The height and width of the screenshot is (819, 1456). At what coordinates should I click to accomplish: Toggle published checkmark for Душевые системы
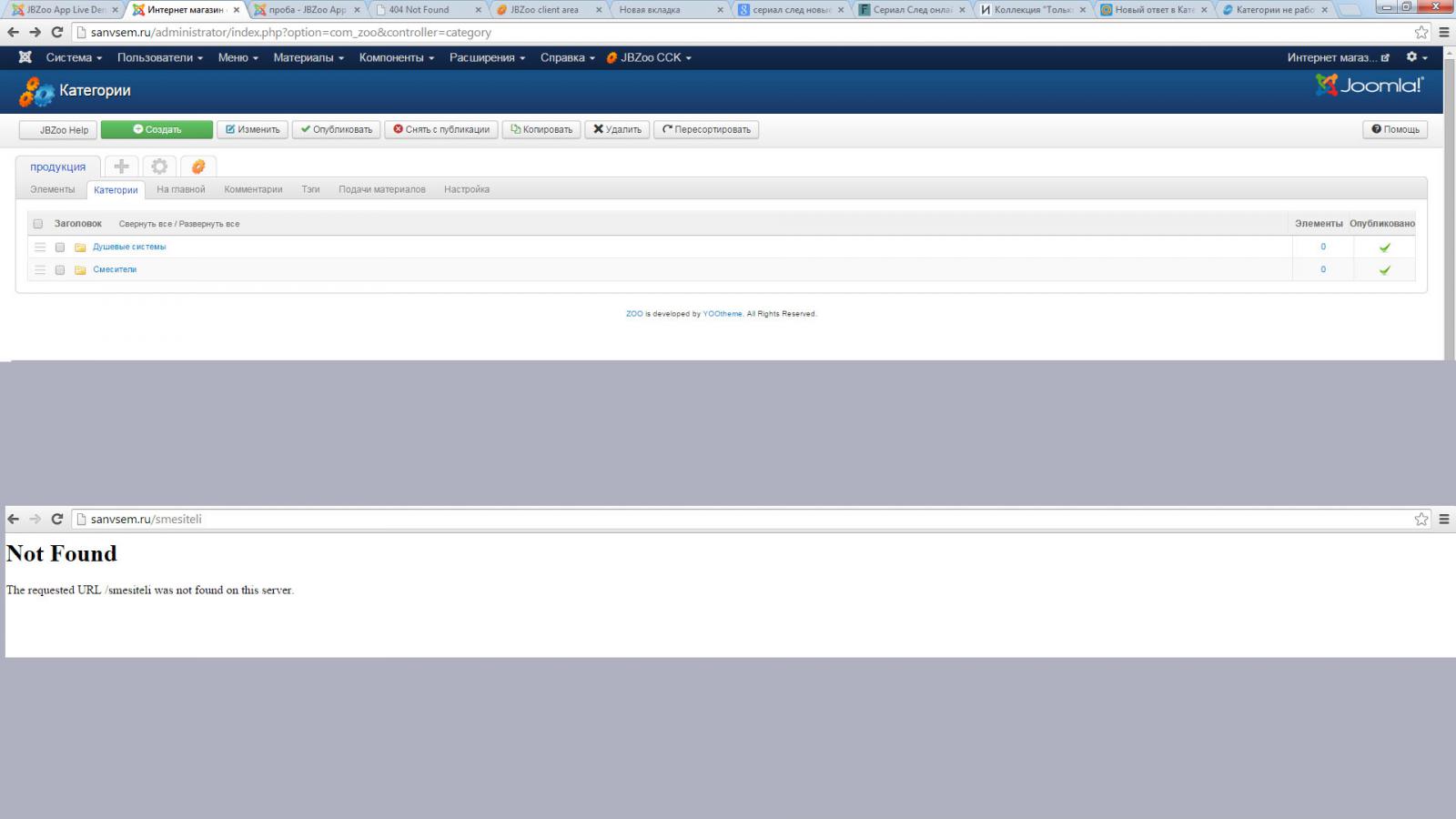pyautogui.click(x=1384, y=248)
